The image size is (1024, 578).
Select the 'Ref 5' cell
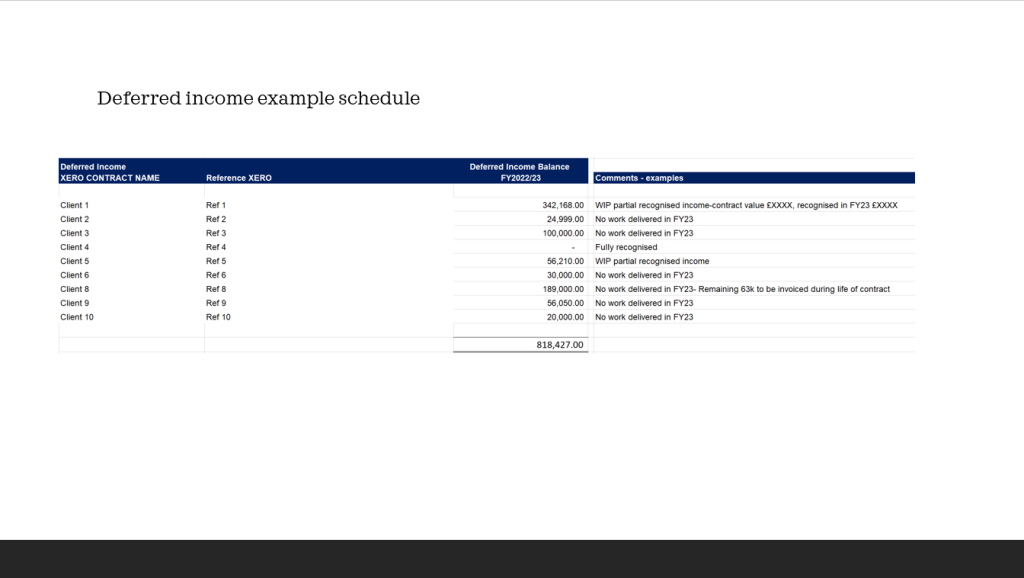pyautogui.click(x=216, y=261)
